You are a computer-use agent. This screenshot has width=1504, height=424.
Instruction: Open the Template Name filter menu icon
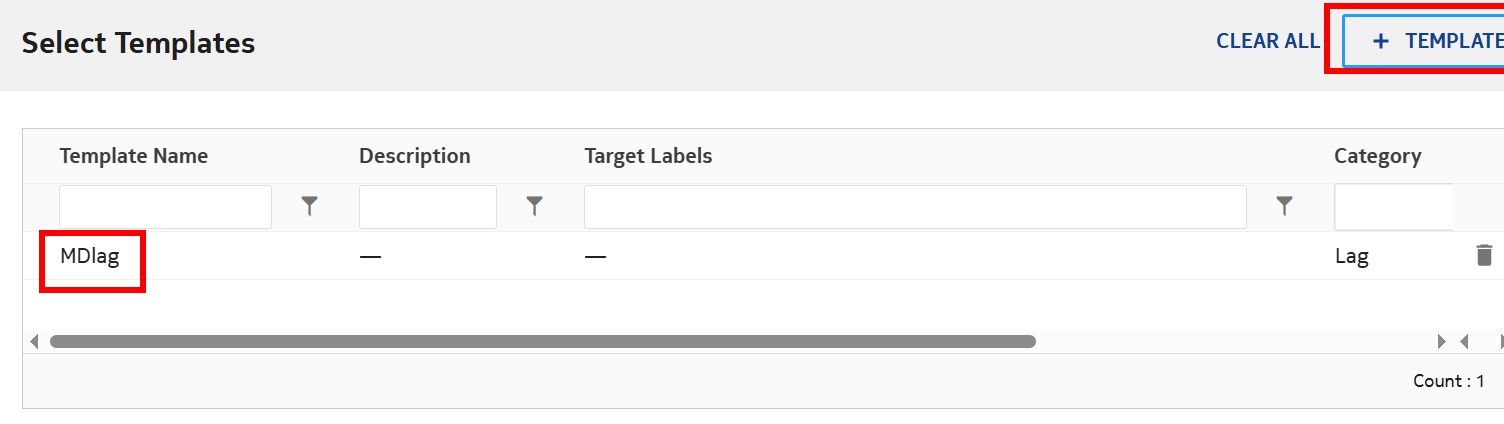310,207
